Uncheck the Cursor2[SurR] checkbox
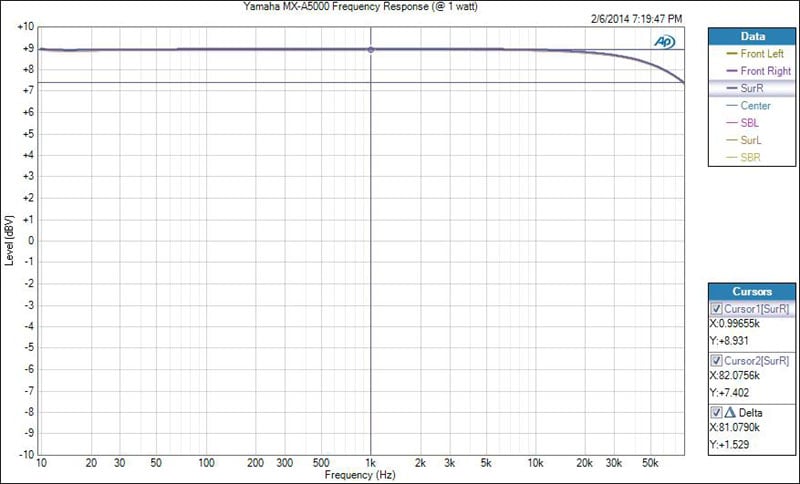800x484 pixels. 715,360
